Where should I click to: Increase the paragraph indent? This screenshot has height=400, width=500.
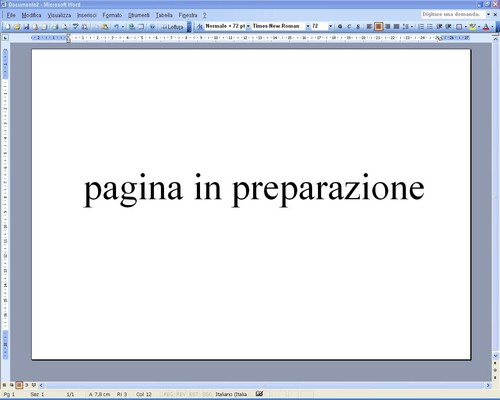pos(449,26)
